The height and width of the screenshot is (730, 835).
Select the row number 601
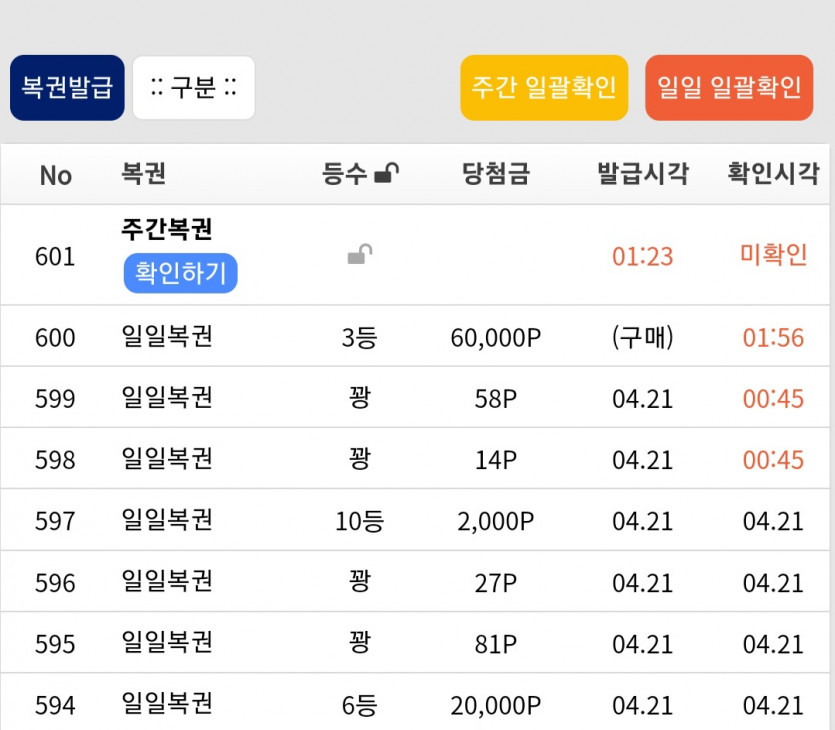[55, 257]
